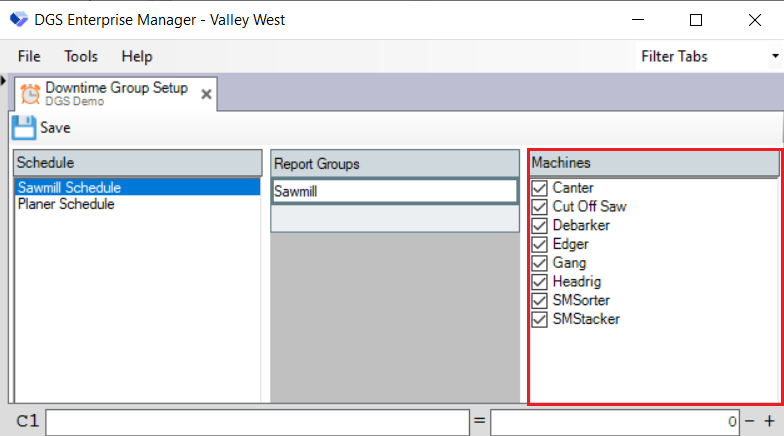Uncheck the Headrig checkbox
This screenshot has width=784, height=436.
540,282
